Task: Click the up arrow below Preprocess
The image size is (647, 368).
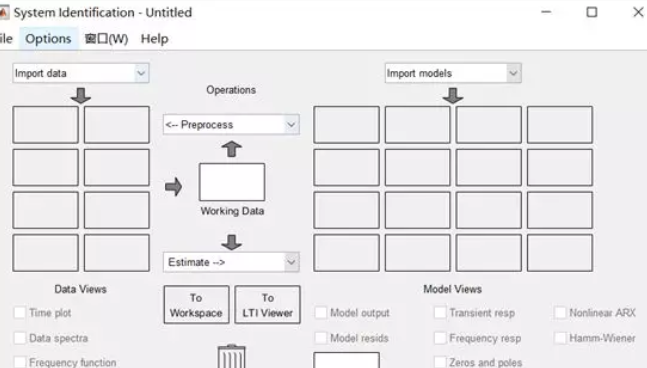Action: [x=231, y=149]
